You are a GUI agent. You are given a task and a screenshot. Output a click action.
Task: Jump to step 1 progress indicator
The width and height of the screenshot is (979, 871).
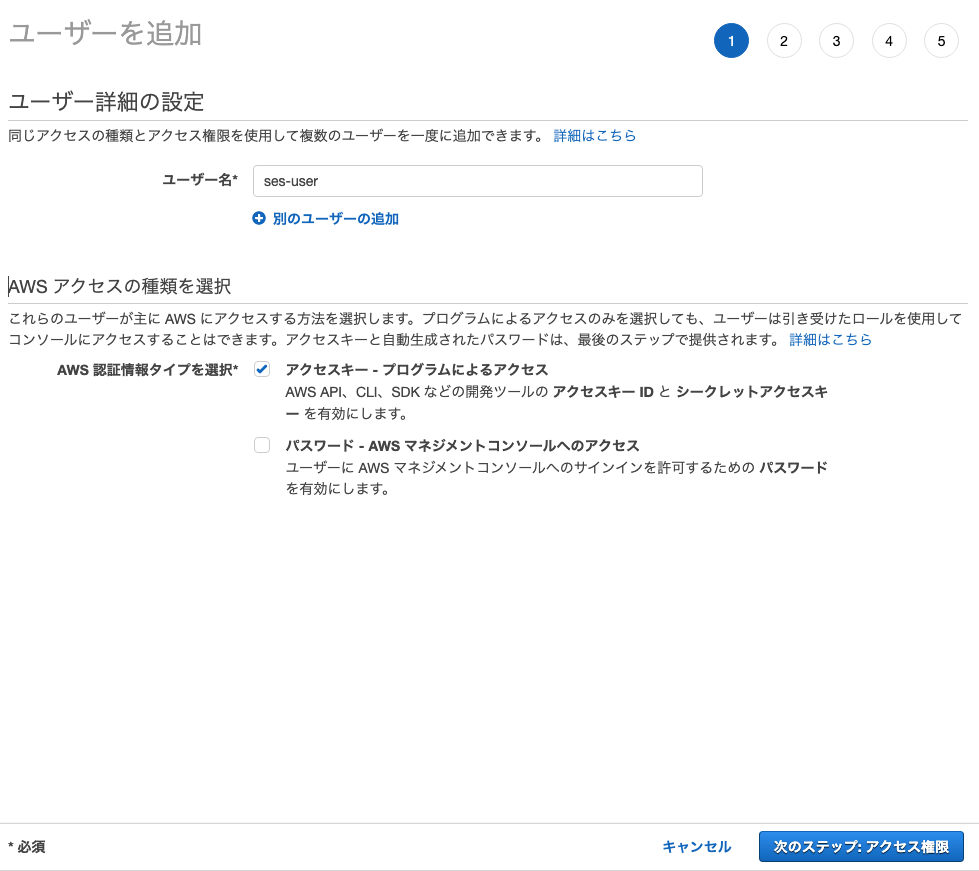point(731,41)
